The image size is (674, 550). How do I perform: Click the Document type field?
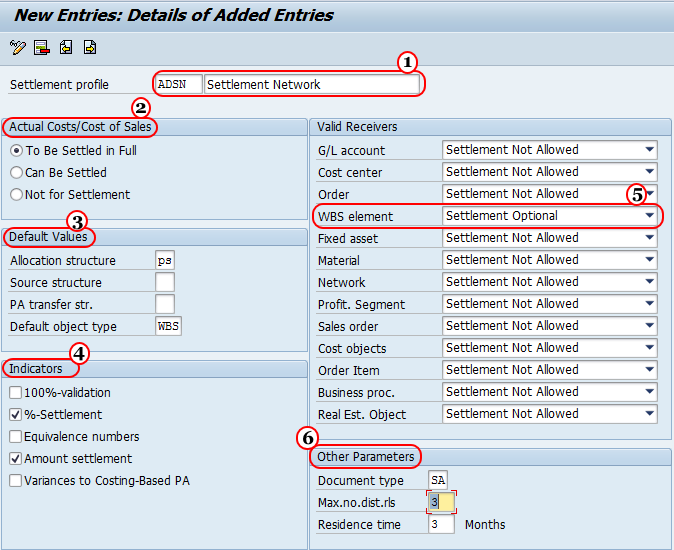pyautogui.click(x=438, y=481)
